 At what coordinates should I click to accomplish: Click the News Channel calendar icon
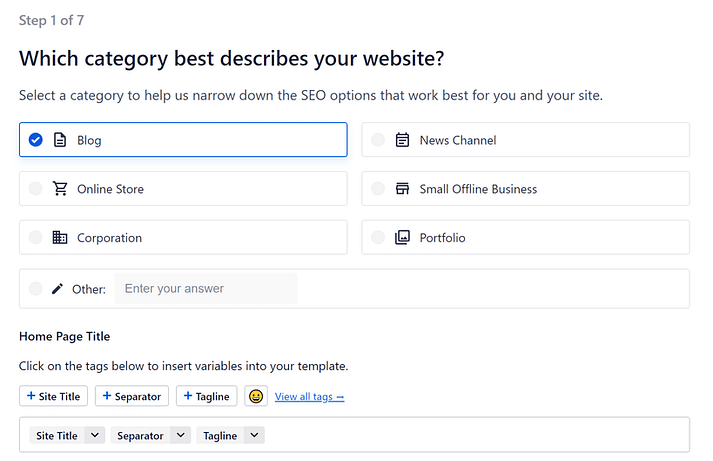point(402,140)
